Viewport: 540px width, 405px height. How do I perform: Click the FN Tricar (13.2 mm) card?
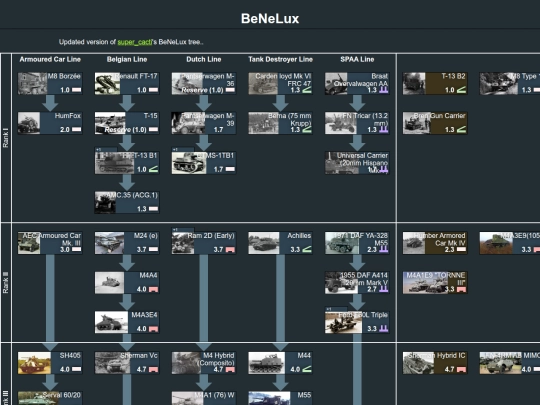(x=357, y=123)
